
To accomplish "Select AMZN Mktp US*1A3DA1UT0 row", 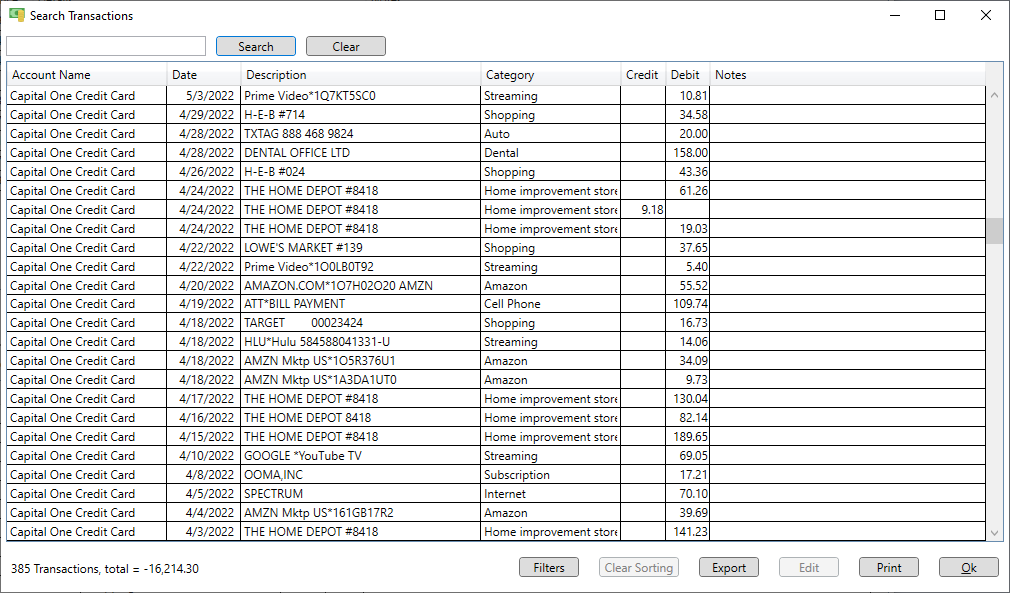I will pos(496,380).
